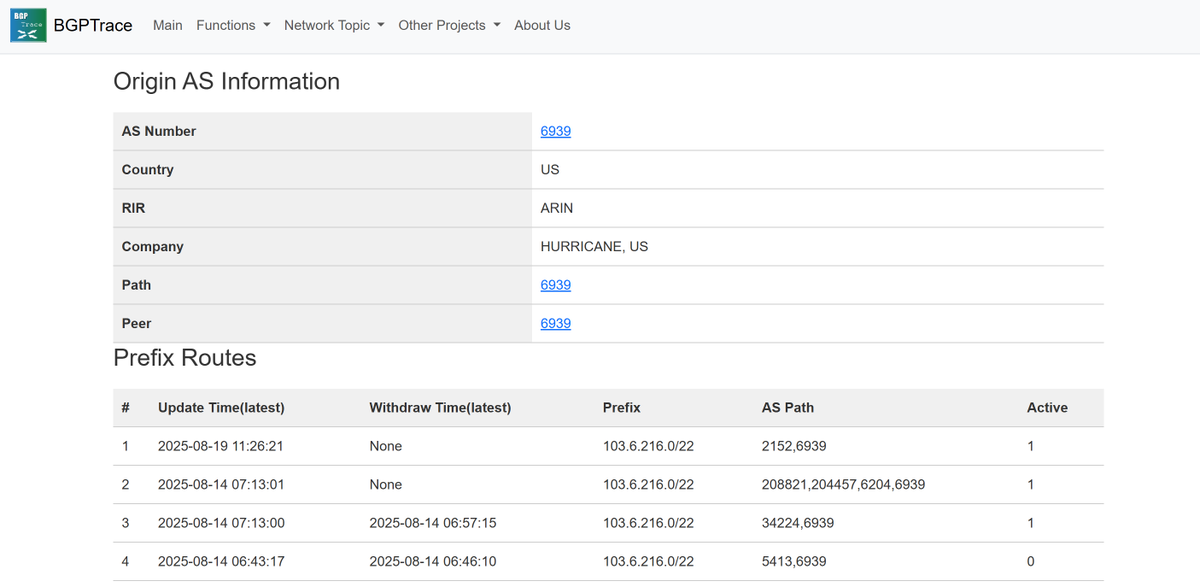Follow the Peer 6939 link

point(556,323)
